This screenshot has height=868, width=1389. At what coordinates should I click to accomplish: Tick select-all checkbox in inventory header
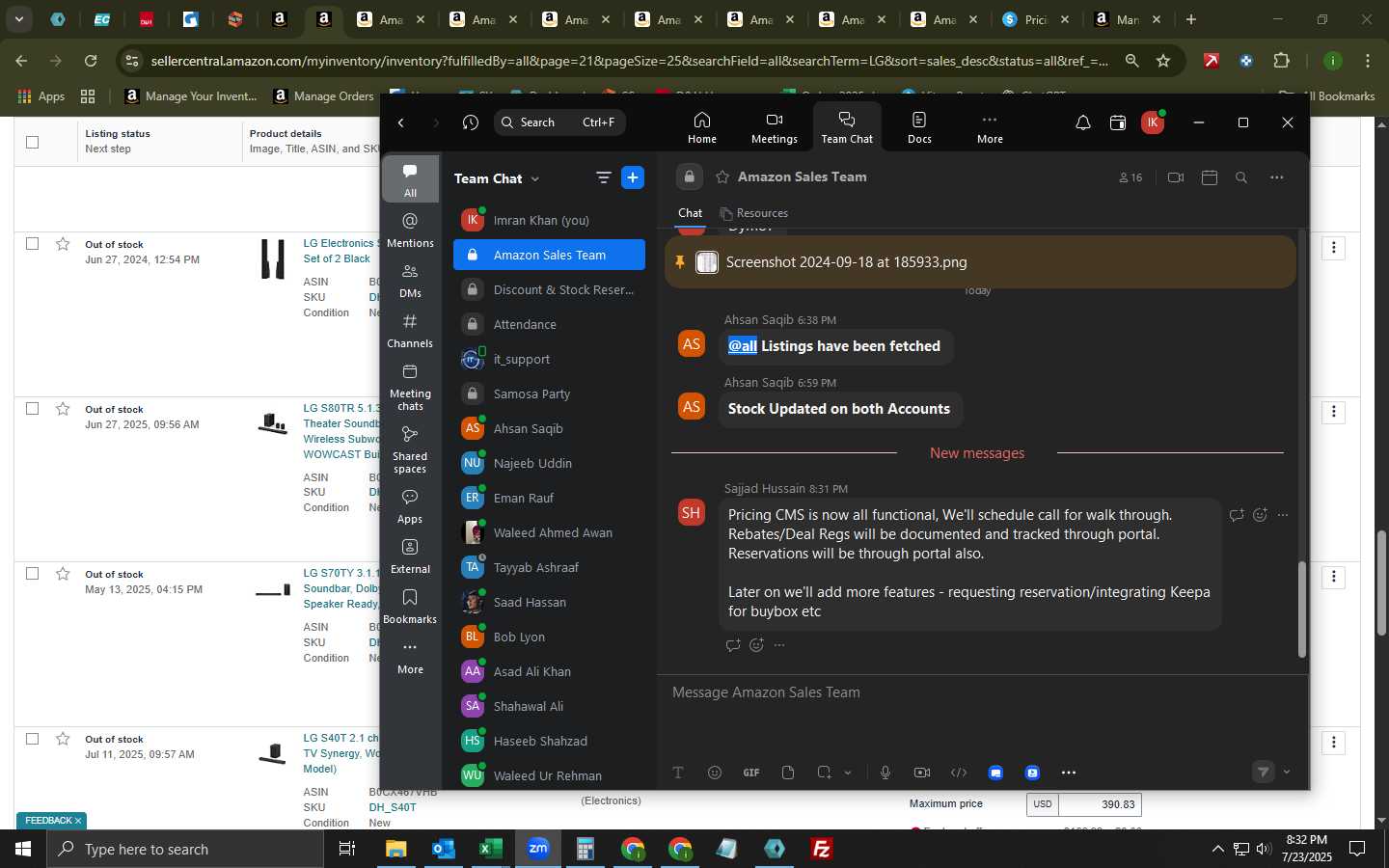(32, 142)
